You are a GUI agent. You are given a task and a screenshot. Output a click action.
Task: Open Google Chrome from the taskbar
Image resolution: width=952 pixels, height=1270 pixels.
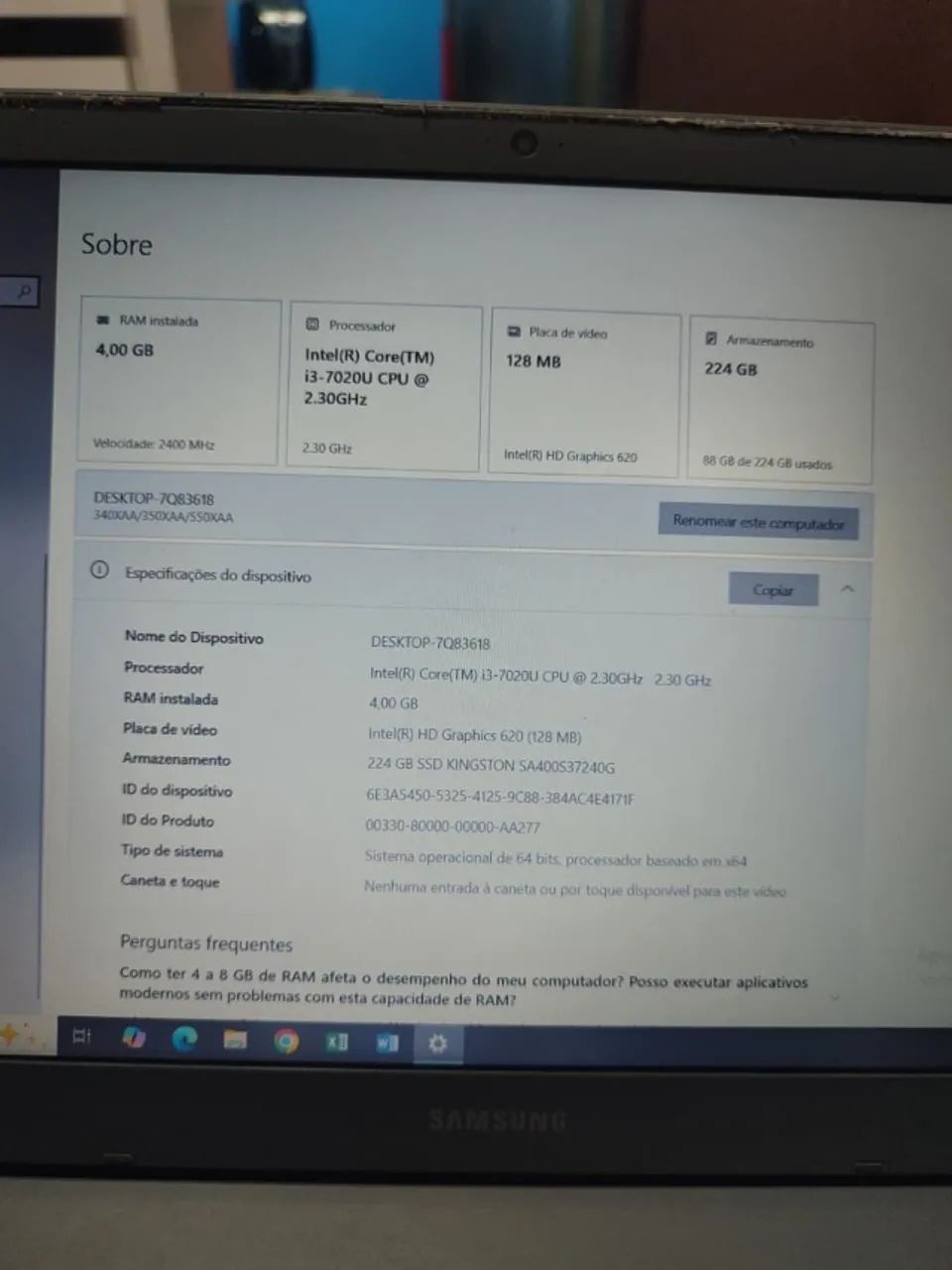tap(287, 1041)
